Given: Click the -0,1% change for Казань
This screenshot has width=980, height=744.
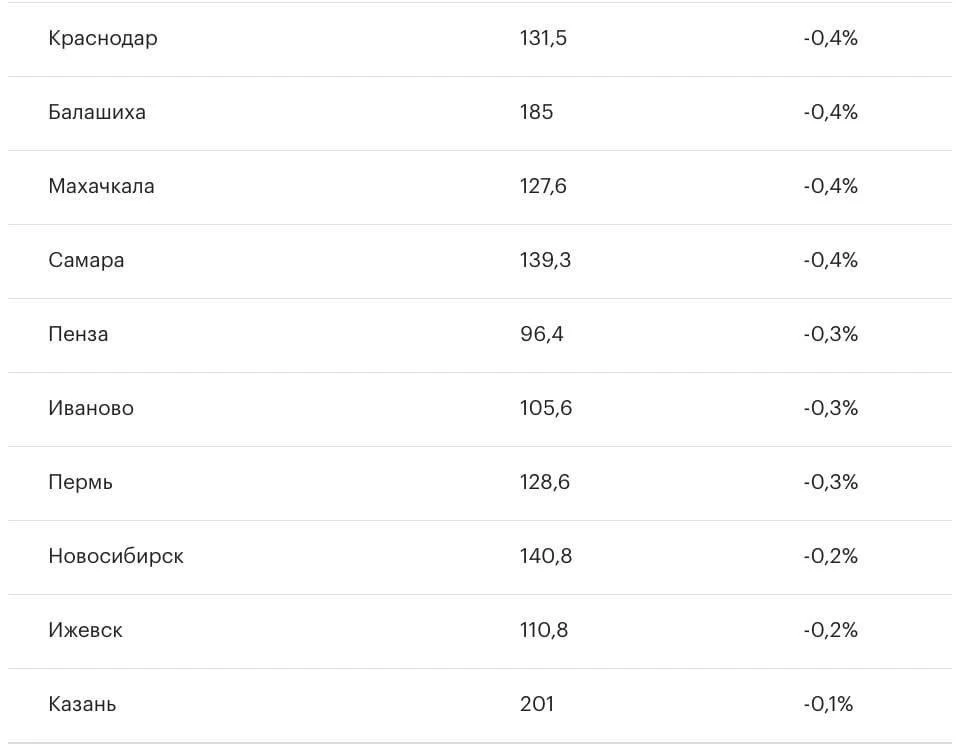Looking at the screenshot, I should (x=828, y=704).
